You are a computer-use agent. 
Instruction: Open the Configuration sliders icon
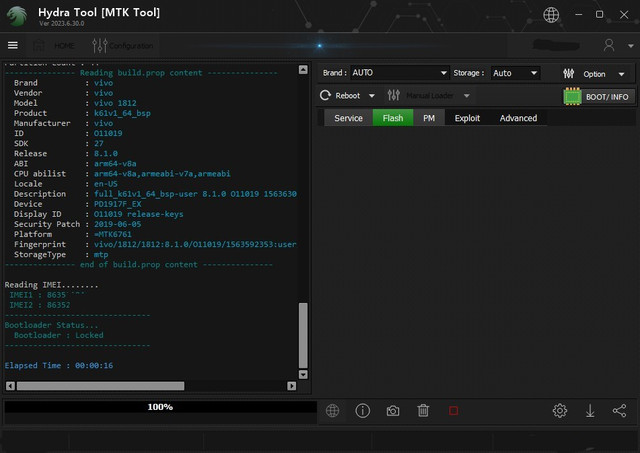click(100, 45)
